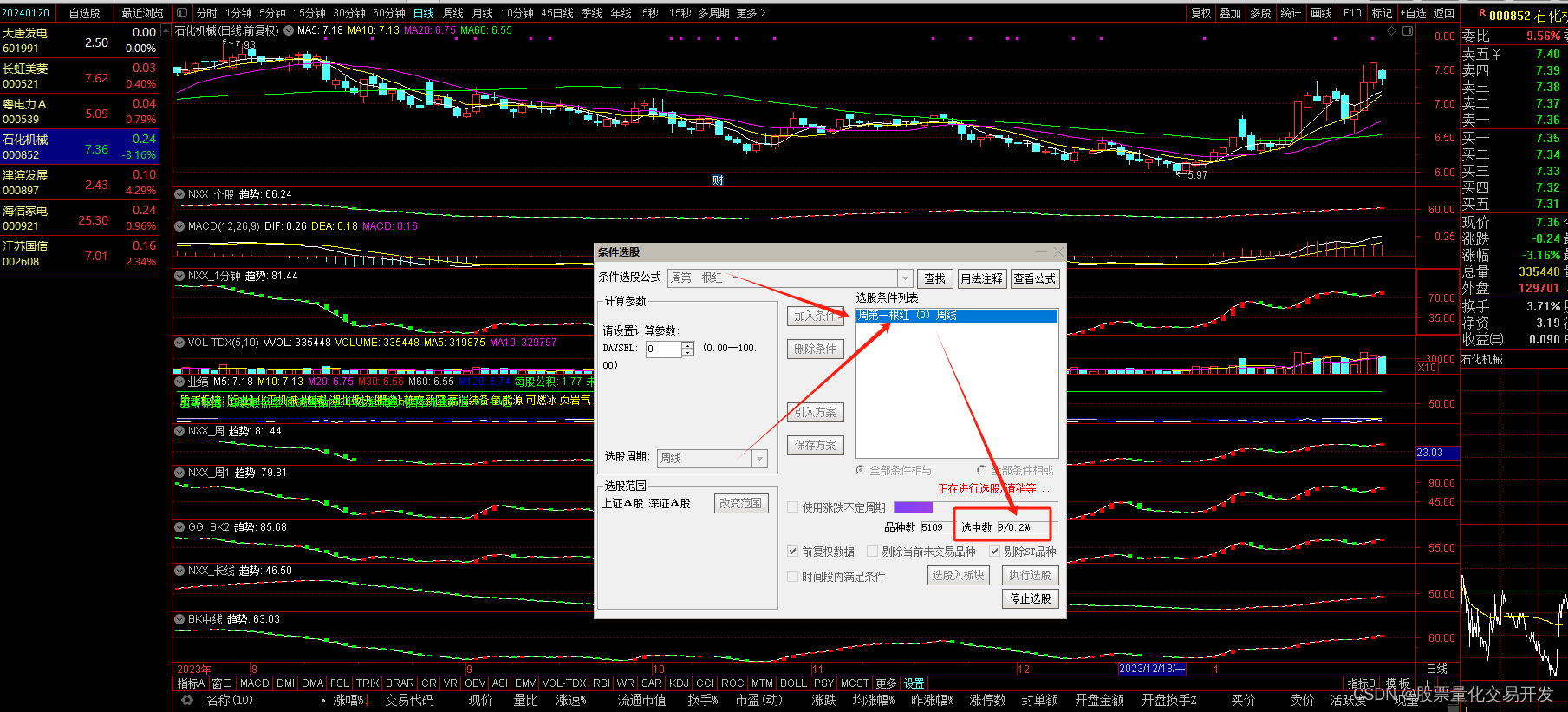Screen dimensions: 1568x712
Task: Select 石化机械 000852 in stock list
Action: click(x=80, y=147)
